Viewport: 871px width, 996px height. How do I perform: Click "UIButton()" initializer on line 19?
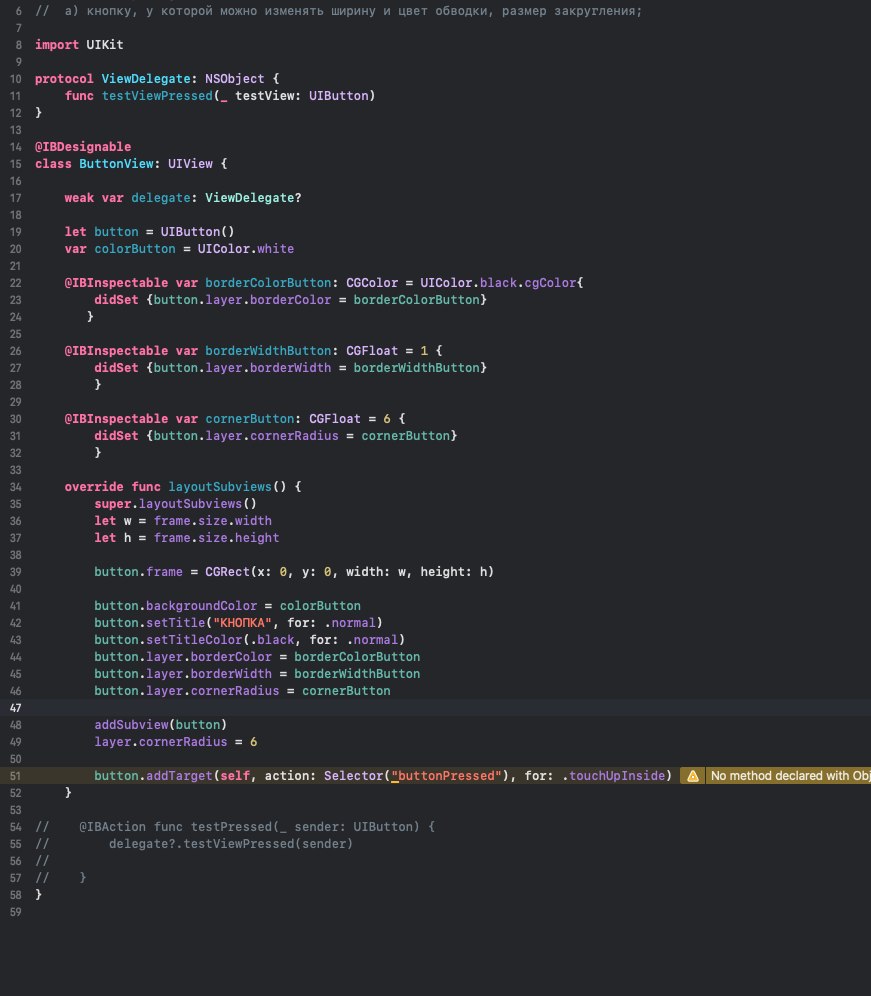(197, 232)
